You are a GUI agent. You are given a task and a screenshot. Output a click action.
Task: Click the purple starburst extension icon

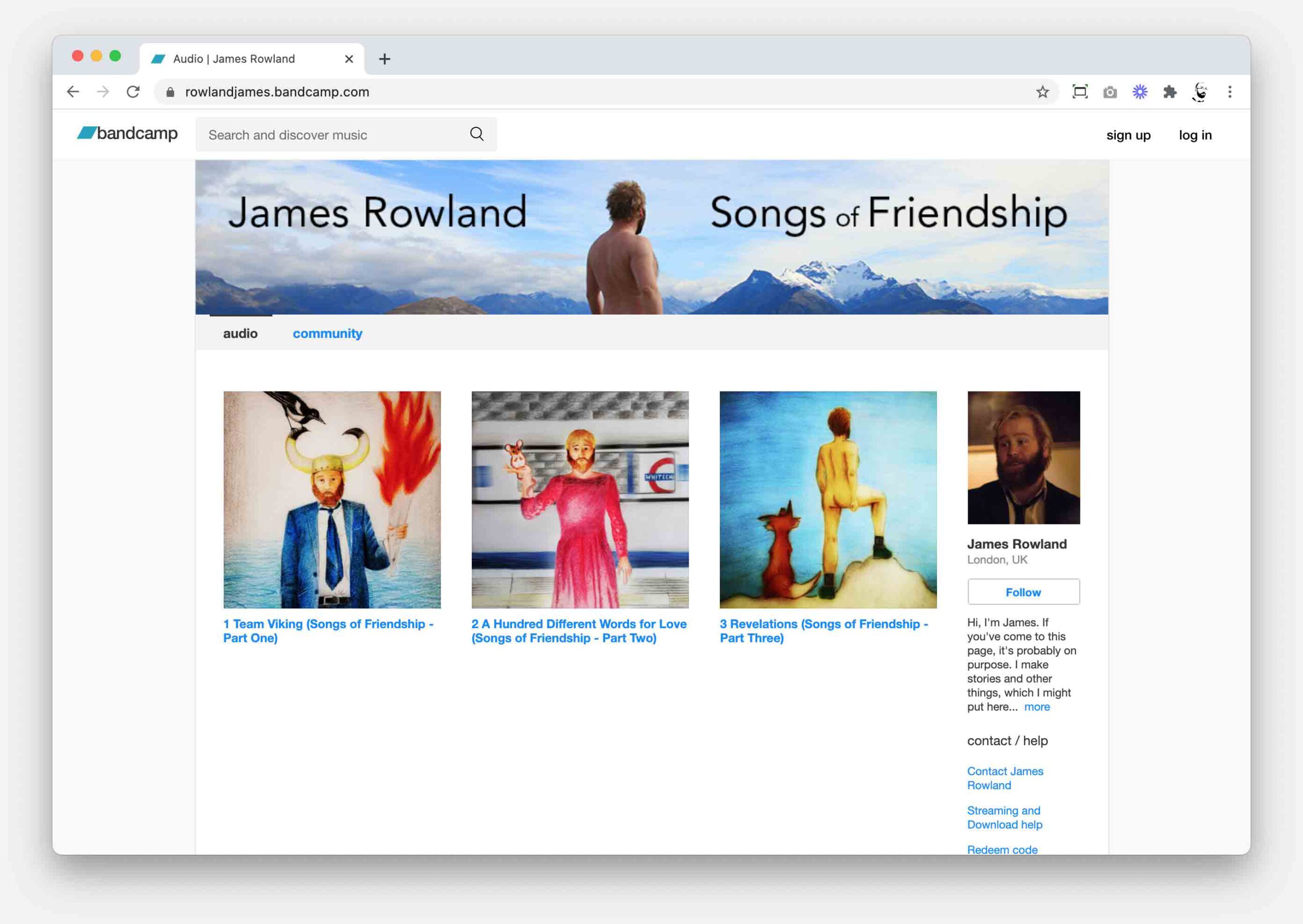[x=1140, y=92]
